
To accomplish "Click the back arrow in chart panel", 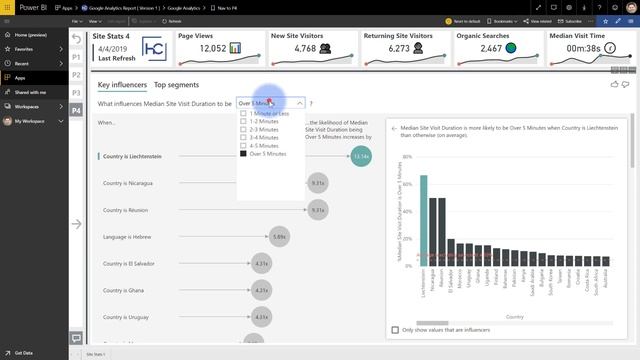I will click(394, 128).
